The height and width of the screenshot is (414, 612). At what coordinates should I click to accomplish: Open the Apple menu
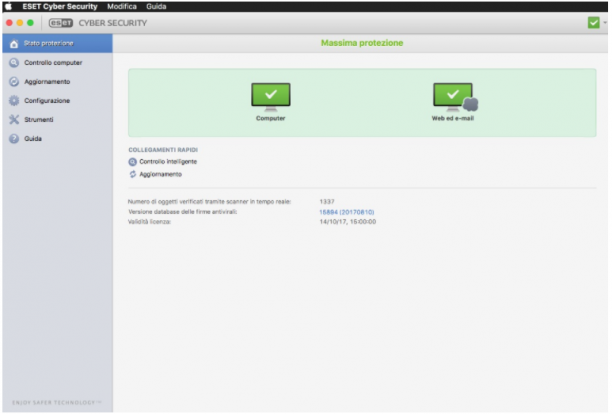tap(8, 7)
